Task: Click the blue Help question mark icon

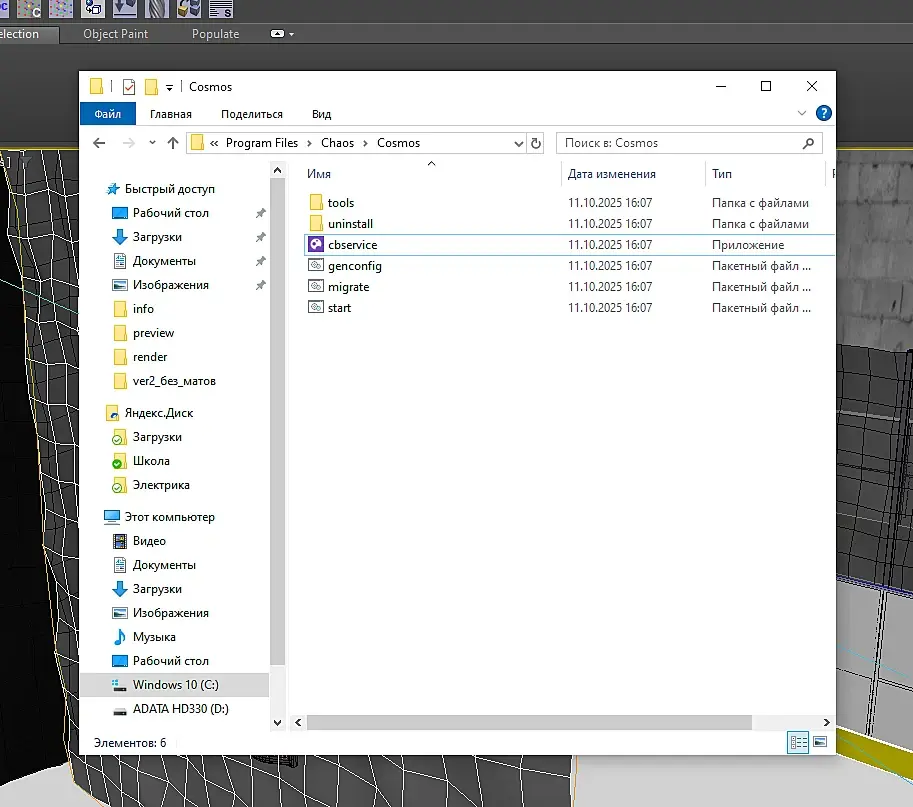Action: (x=823, y=114)
